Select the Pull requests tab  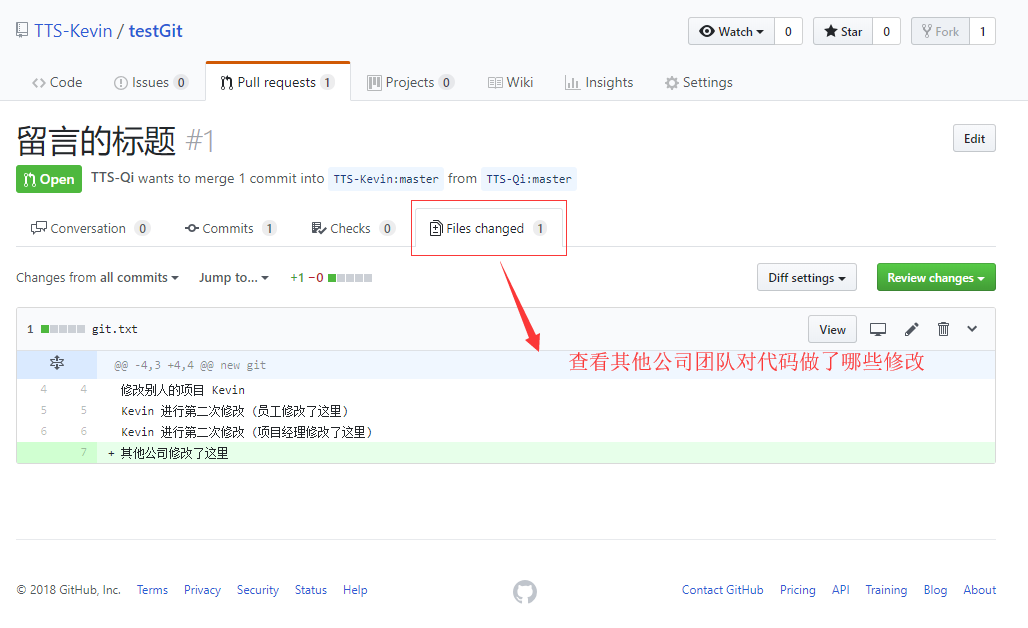[x=278, y=83]
